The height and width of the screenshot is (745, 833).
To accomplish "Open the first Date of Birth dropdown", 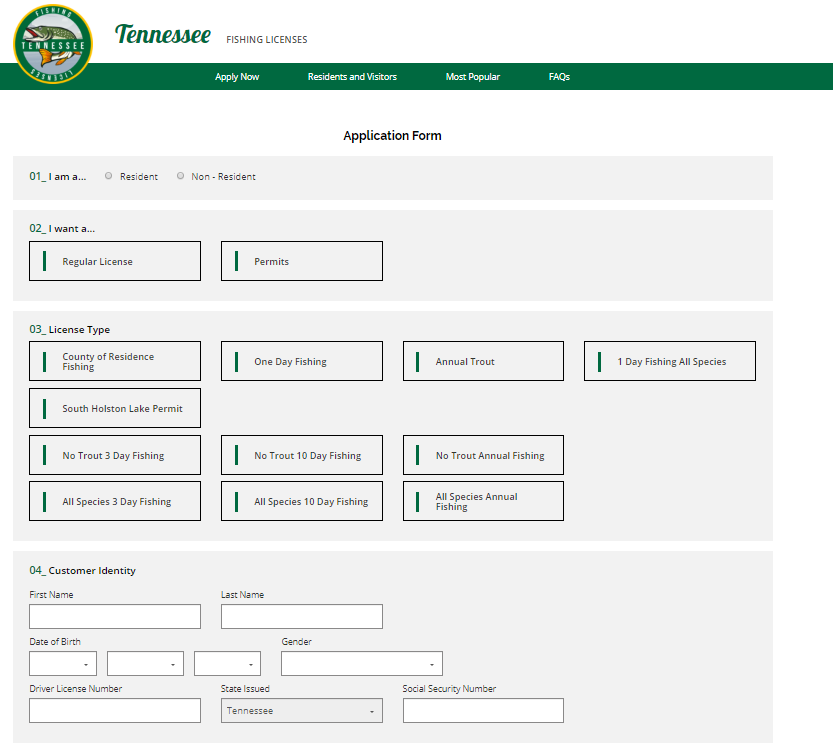I will [63, 664].
